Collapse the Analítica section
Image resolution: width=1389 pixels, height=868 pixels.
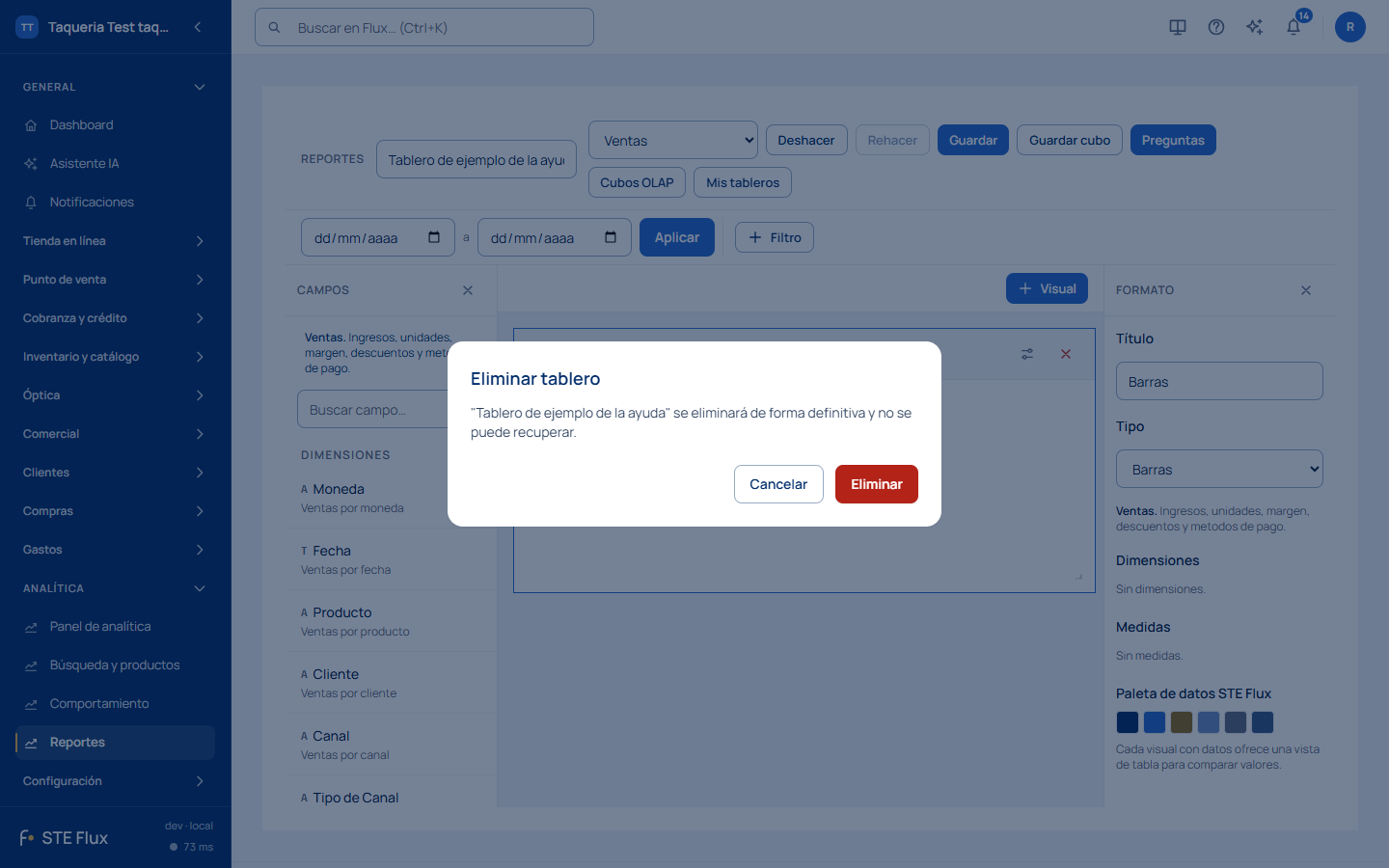click(x=115, y=588)
